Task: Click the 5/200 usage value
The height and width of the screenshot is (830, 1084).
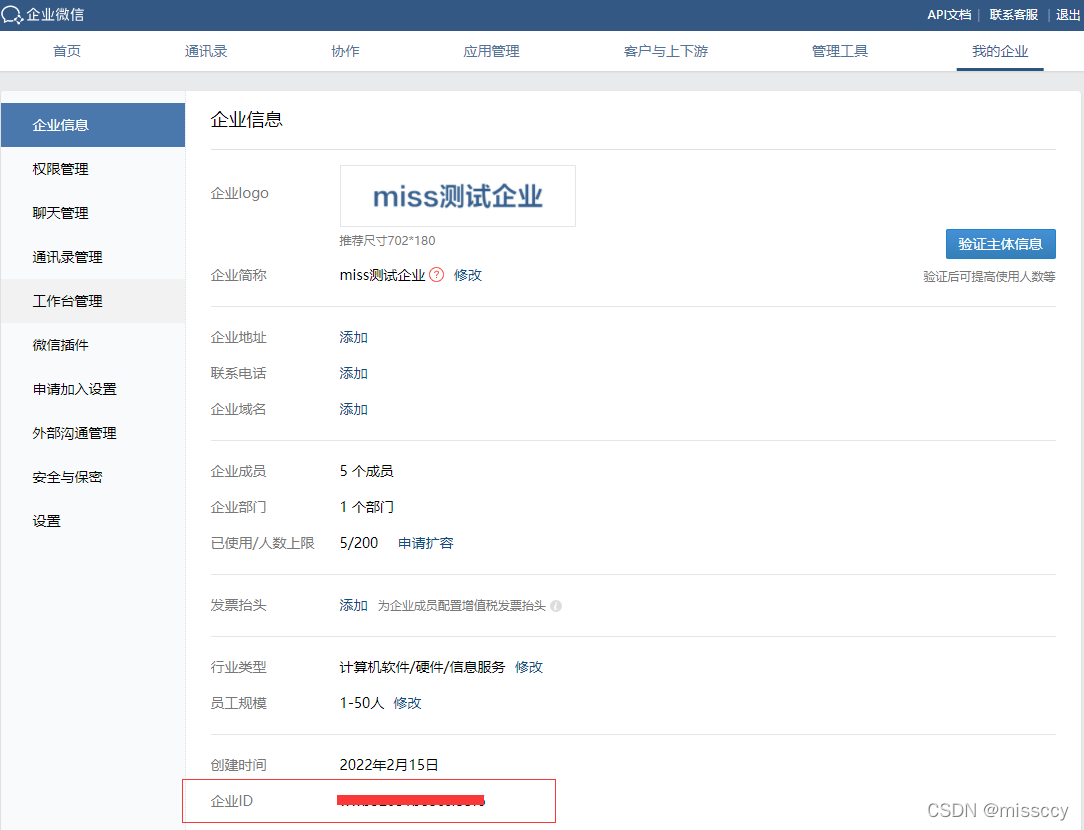Action: coord(359,543)
